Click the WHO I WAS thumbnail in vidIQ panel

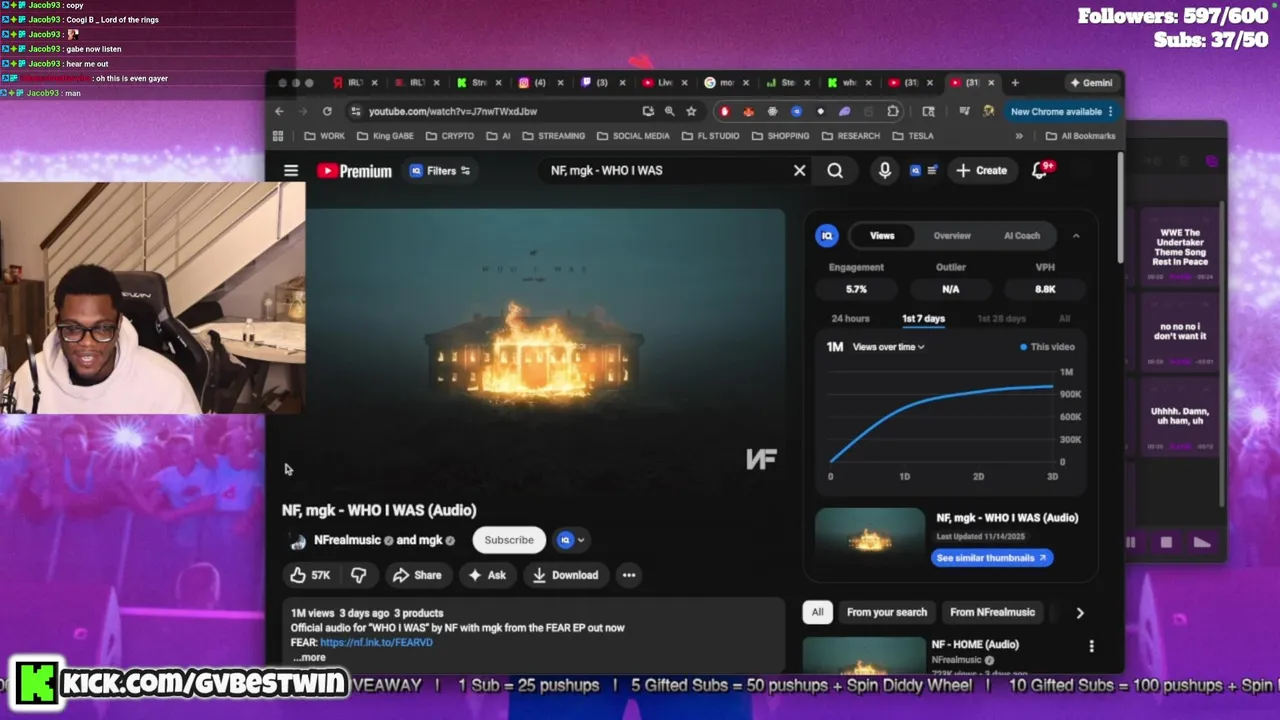870,538
